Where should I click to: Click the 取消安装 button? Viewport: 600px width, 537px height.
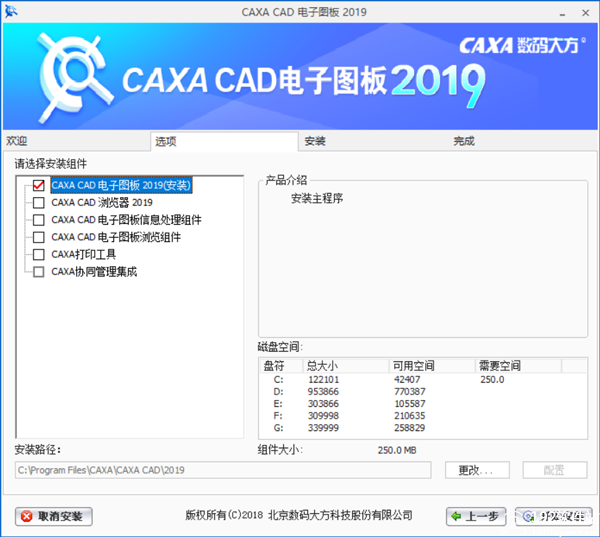click(54, 516)
